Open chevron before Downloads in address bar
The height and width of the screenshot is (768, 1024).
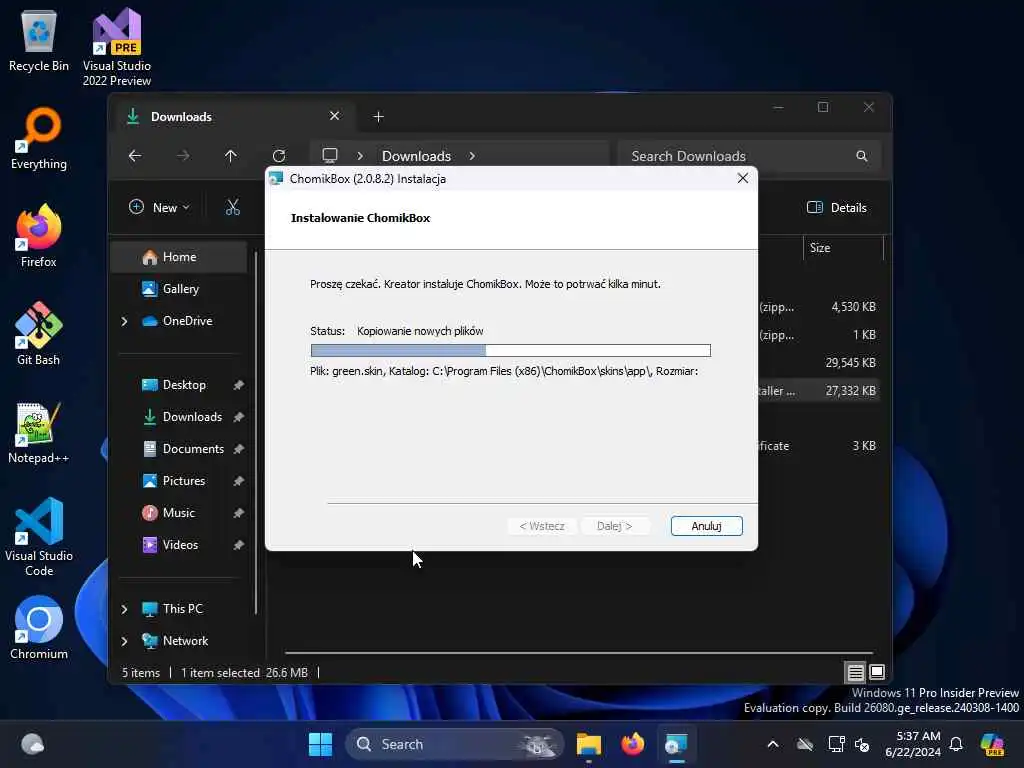(x=360, y=156)
